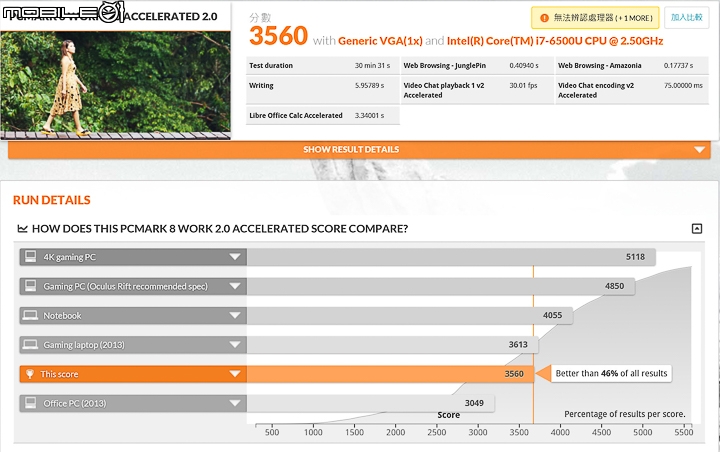Image resolution: width=720 pixels, height=452 pixels.
Task: Click the orange 3560 score bar
Action: 391,374
